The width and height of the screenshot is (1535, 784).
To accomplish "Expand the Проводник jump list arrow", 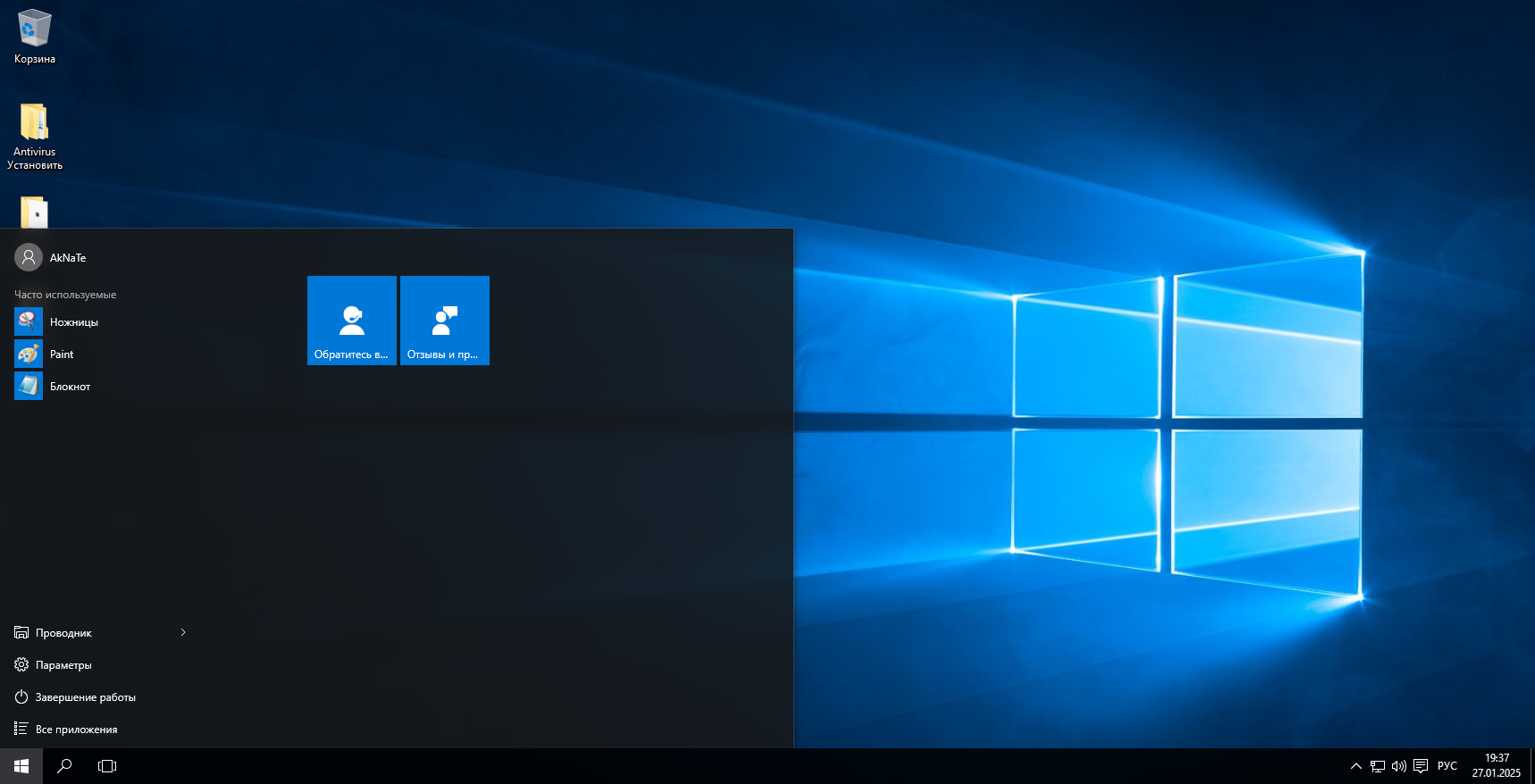I will 183,633.
